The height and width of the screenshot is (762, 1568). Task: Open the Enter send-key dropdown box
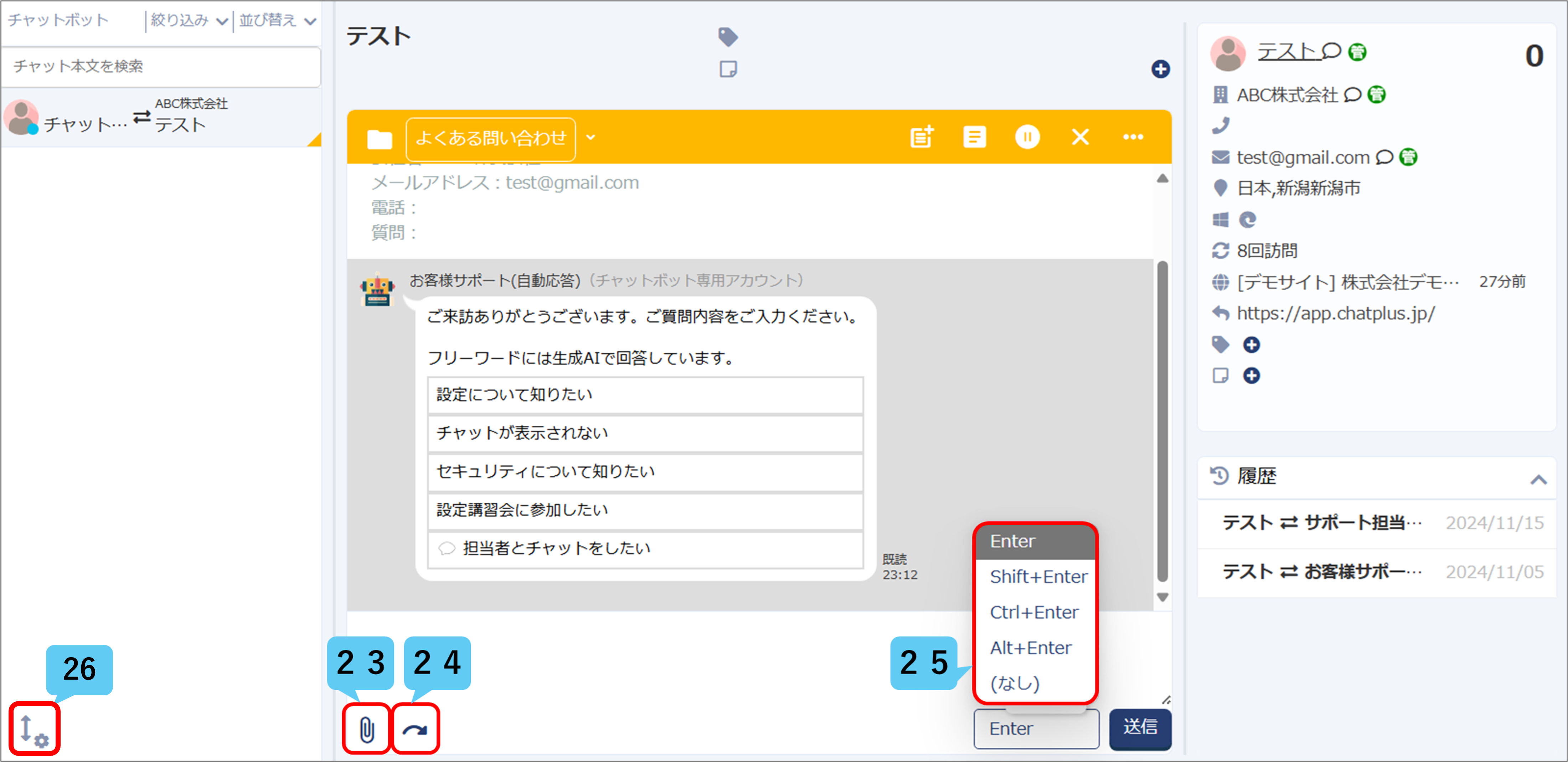[1036, 728]
